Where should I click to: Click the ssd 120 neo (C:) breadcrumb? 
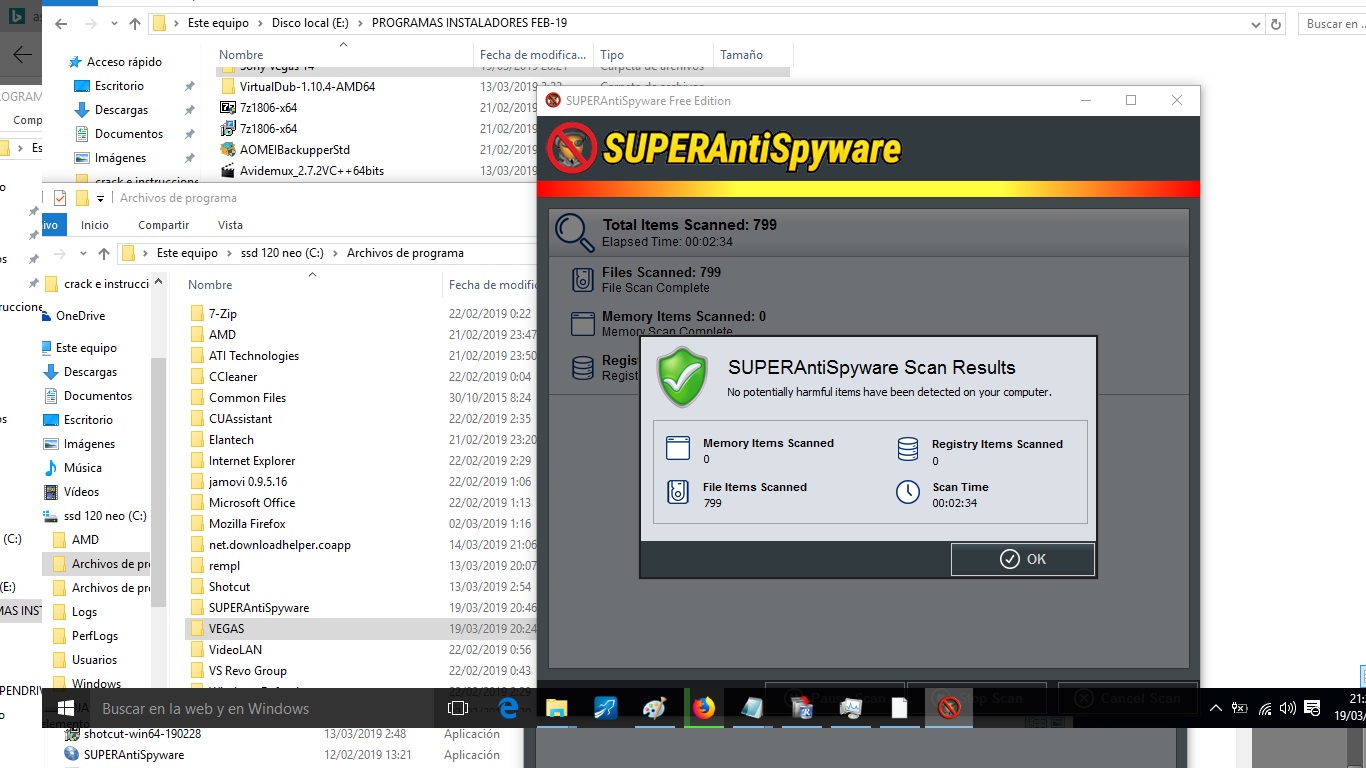pos(280,253)
